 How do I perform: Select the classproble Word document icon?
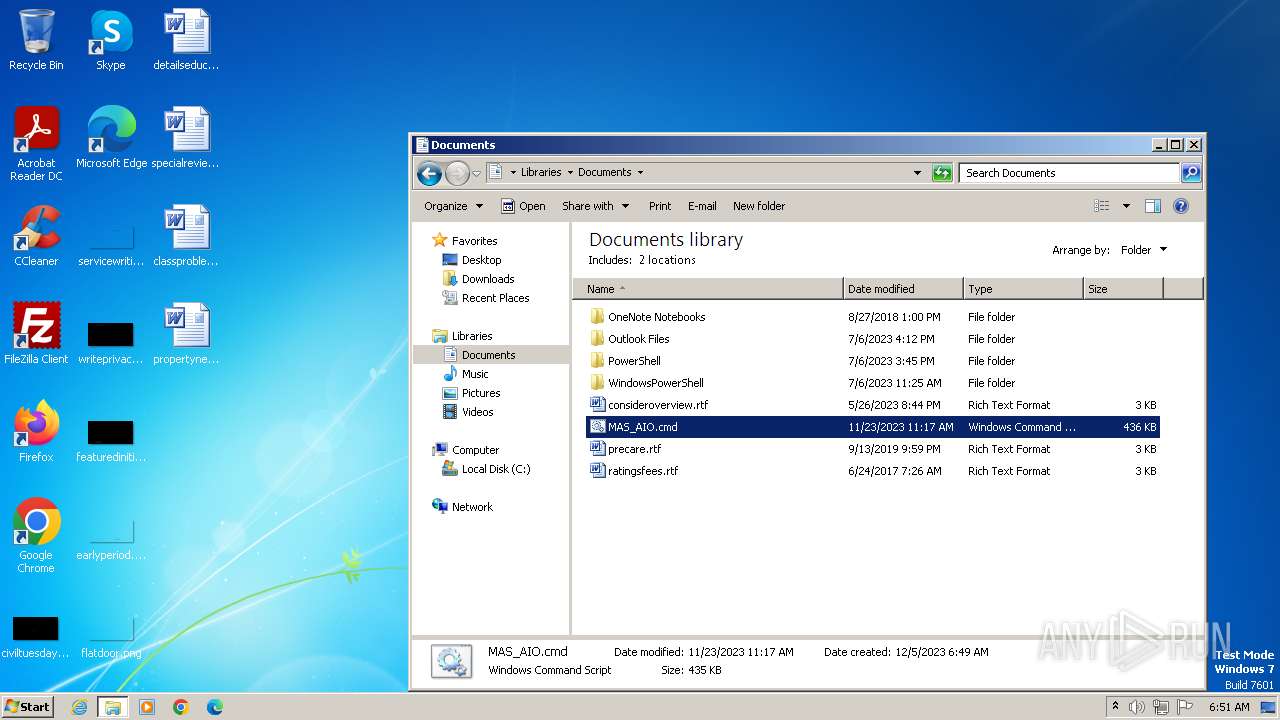[186, 236]
